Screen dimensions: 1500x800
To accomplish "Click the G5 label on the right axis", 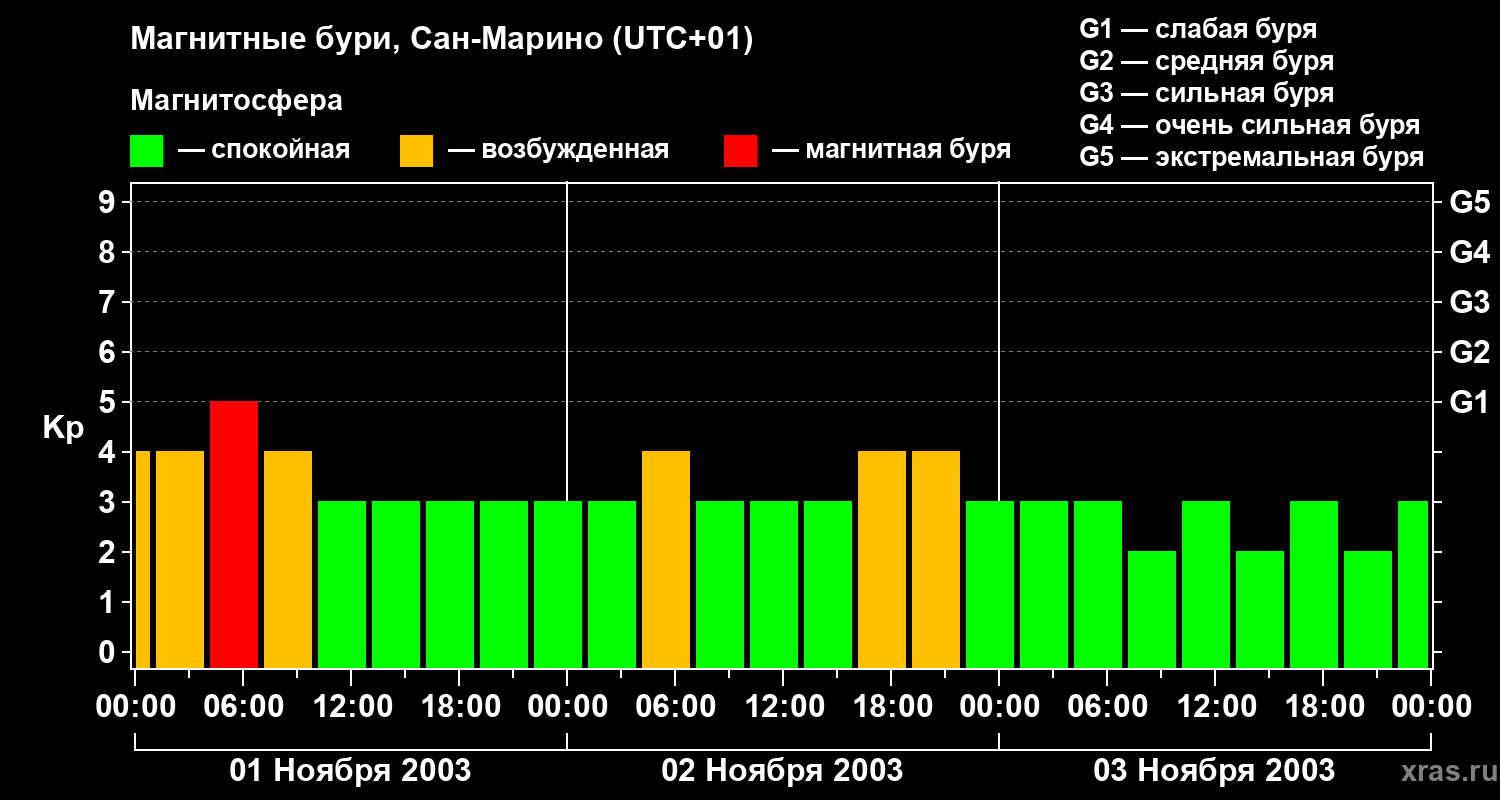I will tap(1470, 202).
